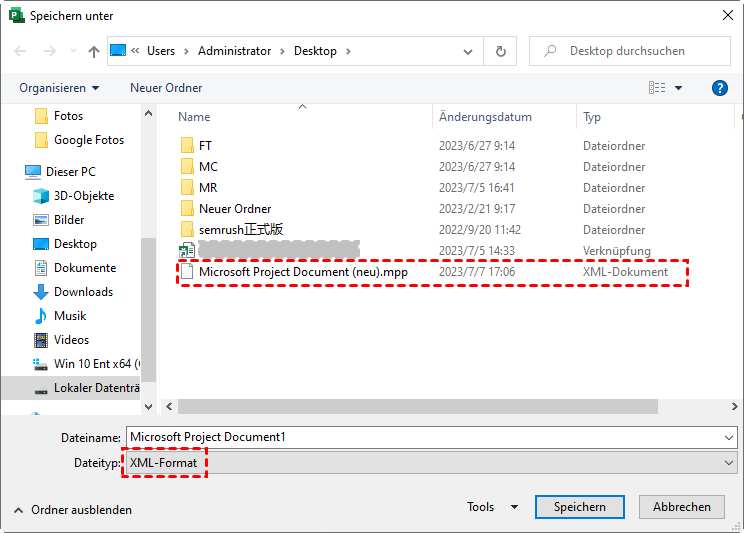Click the blue help question mark icon
This screenshot has height=533, width=744.
pyautogui.click(x=719, y=88)
